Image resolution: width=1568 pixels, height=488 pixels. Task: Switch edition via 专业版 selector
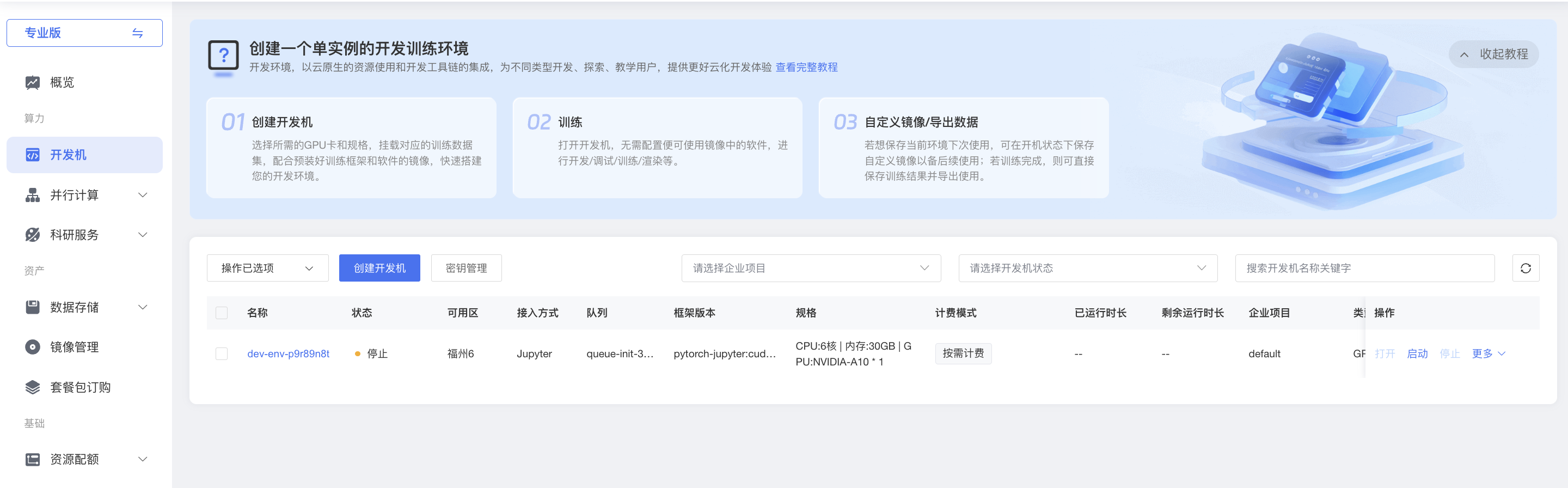pyautogui.click(x=84, y=33)
